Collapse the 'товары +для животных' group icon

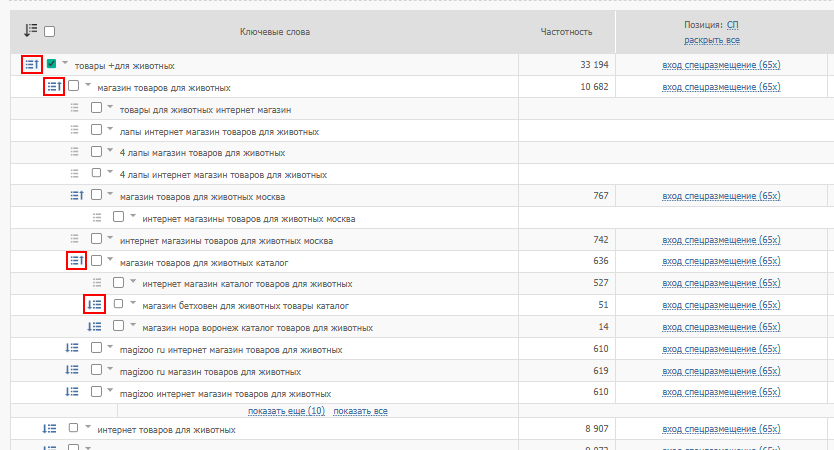tap(32, 65)
